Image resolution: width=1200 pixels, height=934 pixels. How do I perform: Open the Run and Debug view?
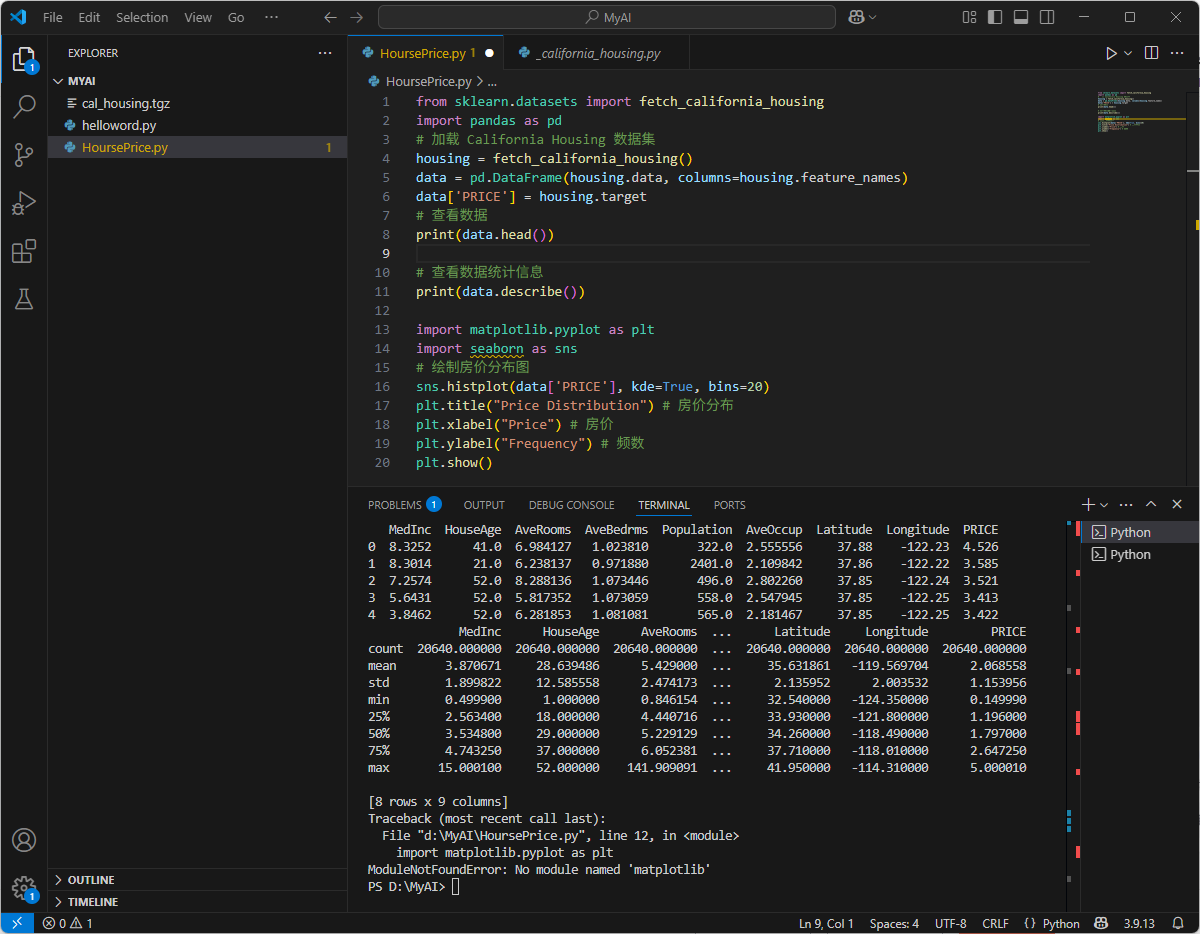coord(24,203)
